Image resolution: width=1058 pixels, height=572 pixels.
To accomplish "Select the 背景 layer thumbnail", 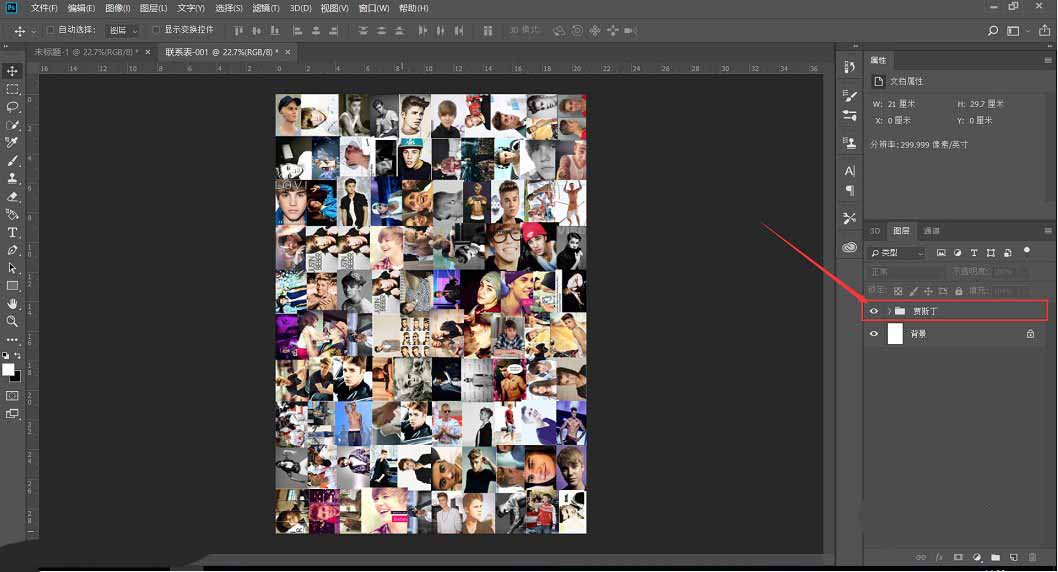I will pyautogui.click(x=895, y=334).
